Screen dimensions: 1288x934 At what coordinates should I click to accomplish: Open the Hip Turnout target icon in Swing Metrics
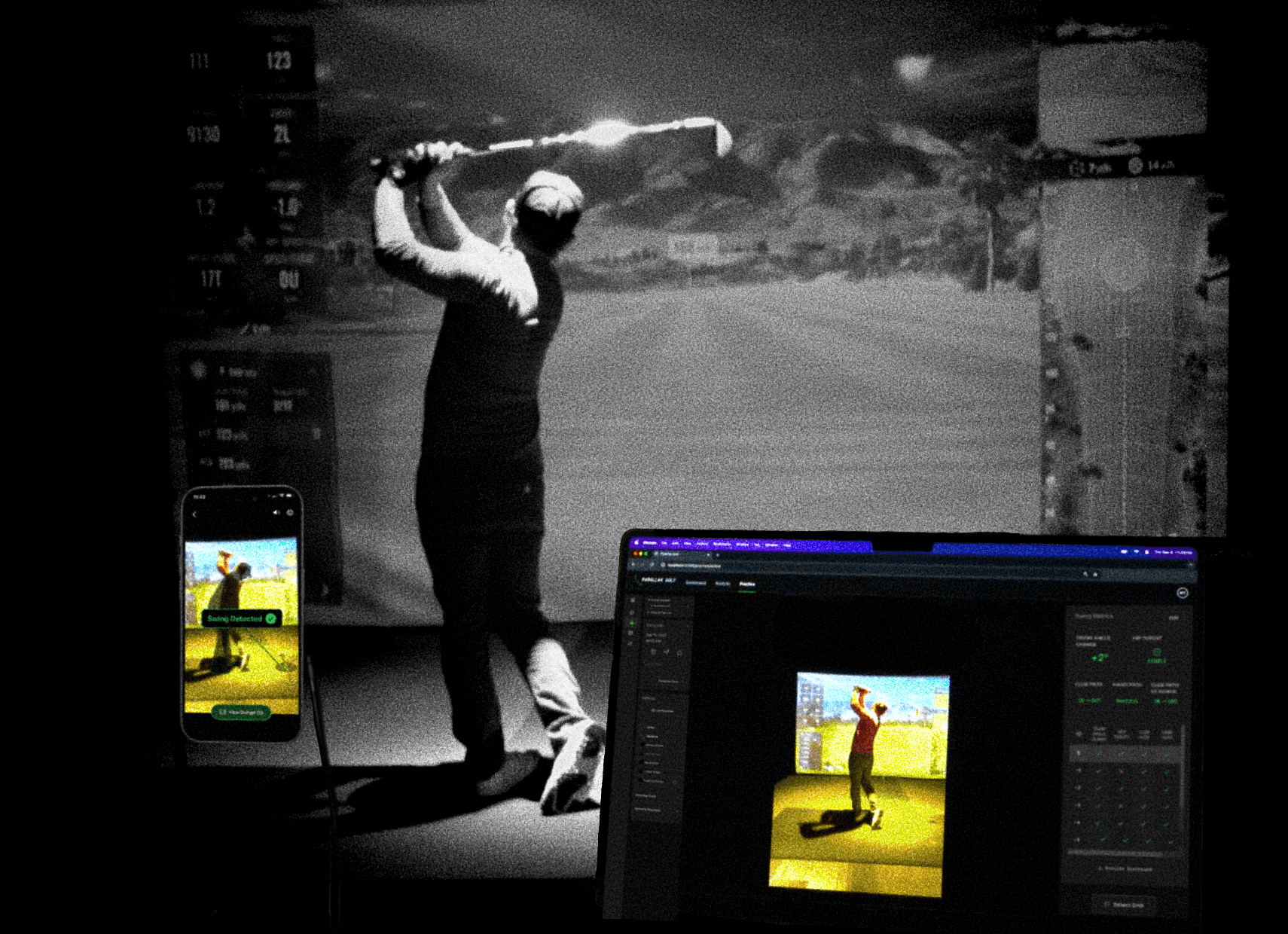coord(1156,651)
